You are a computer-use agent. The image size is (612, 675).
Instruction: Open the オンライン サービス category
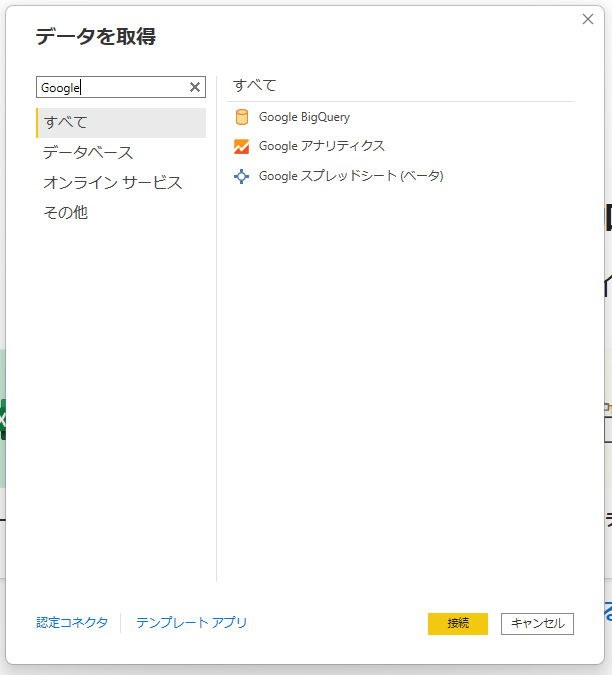pyautogui.click(x=113, y=183)
